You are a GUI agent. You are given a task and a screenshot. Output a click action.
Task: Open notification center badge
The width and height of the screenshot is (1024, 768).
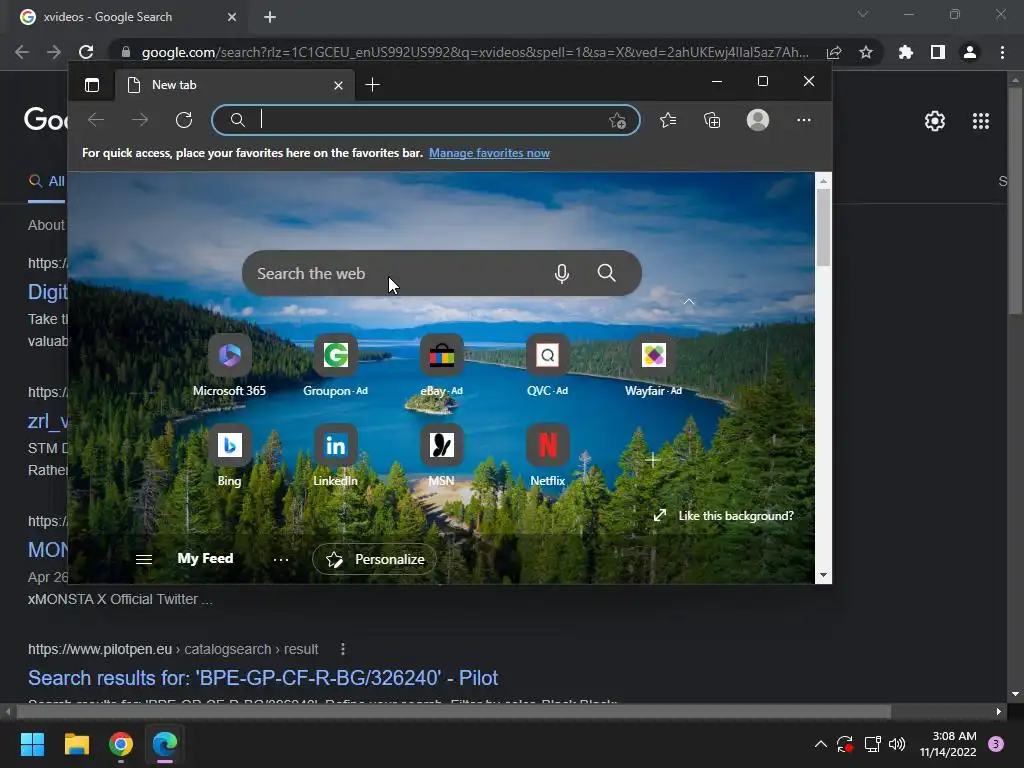(996, 744)
